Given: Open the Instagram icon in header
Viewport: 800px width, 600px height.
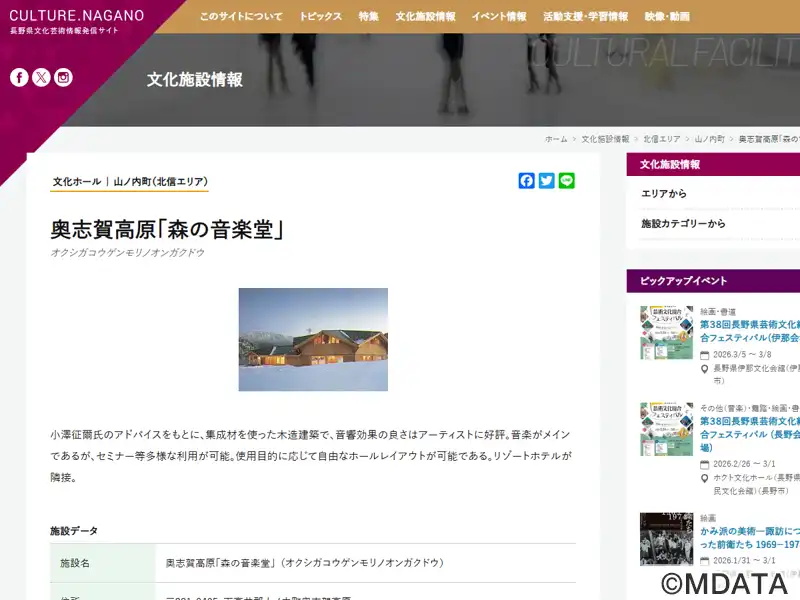Looking at the screenshot, I should pos(63,78).
